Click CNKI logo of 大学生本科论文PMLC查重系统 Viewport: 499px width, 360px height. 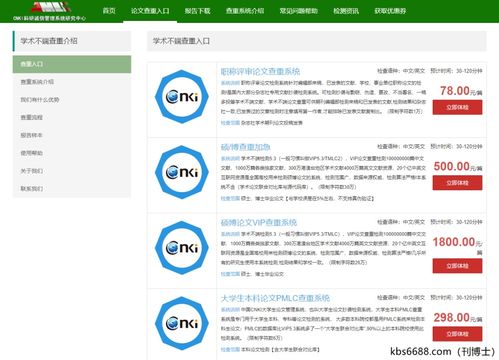[x=182, y=323]
